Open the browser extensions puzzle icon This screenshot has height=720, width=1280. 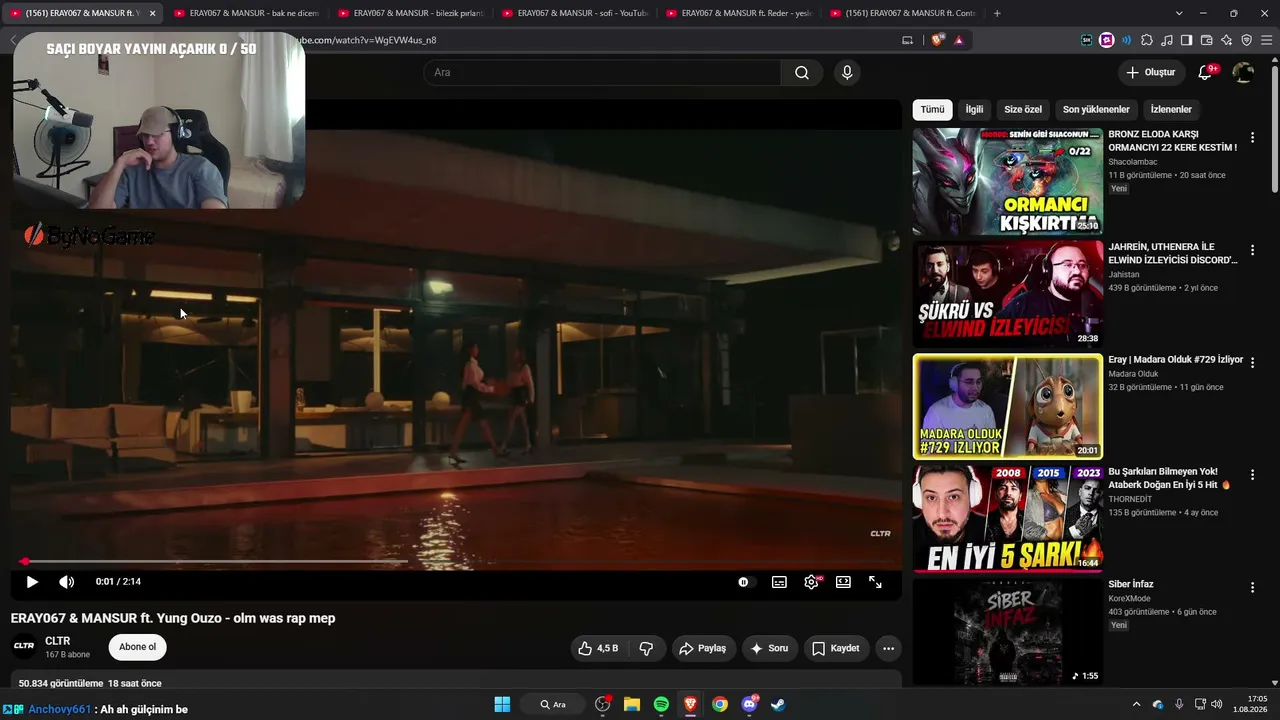tap(1147, 40)
